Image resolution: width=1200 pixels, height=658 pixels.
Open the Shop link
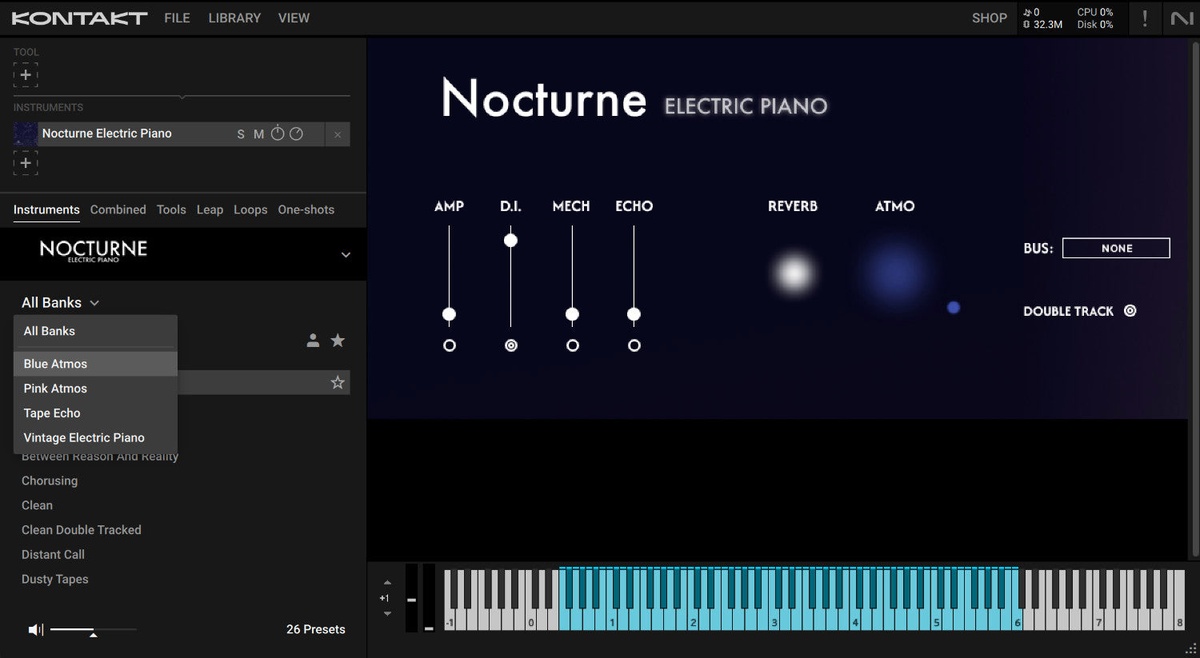click(989, 18)
